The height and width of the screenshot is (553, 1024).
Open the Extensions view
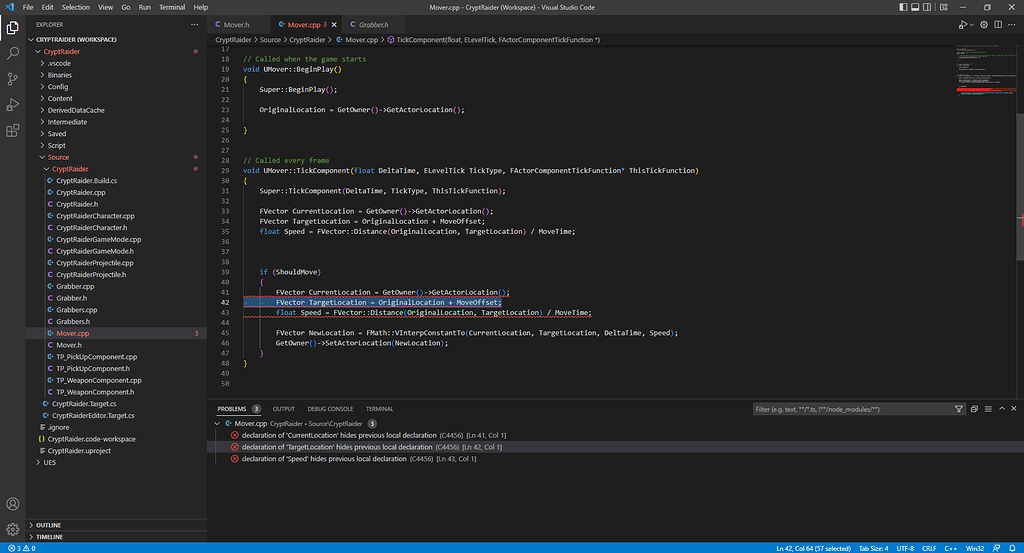click(13, 131)
